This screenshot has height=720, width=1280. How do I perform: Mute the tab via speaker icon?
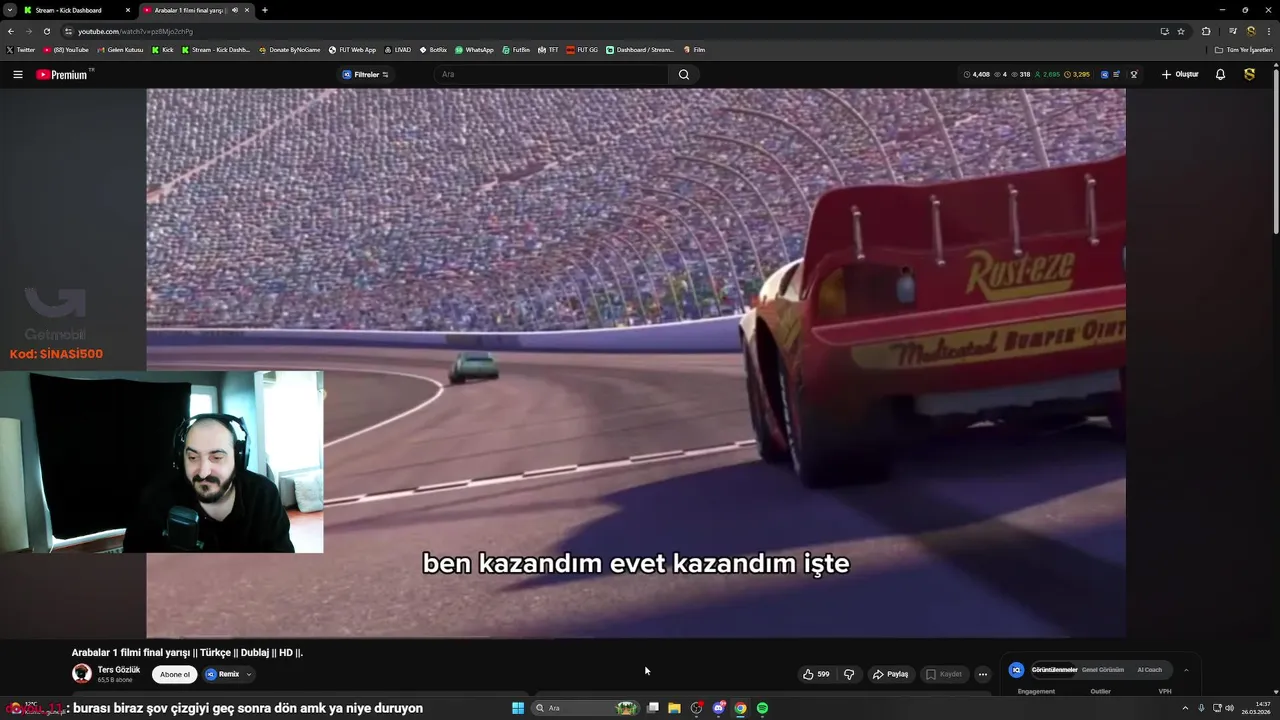pyautogui.click(x=235, y=10)
